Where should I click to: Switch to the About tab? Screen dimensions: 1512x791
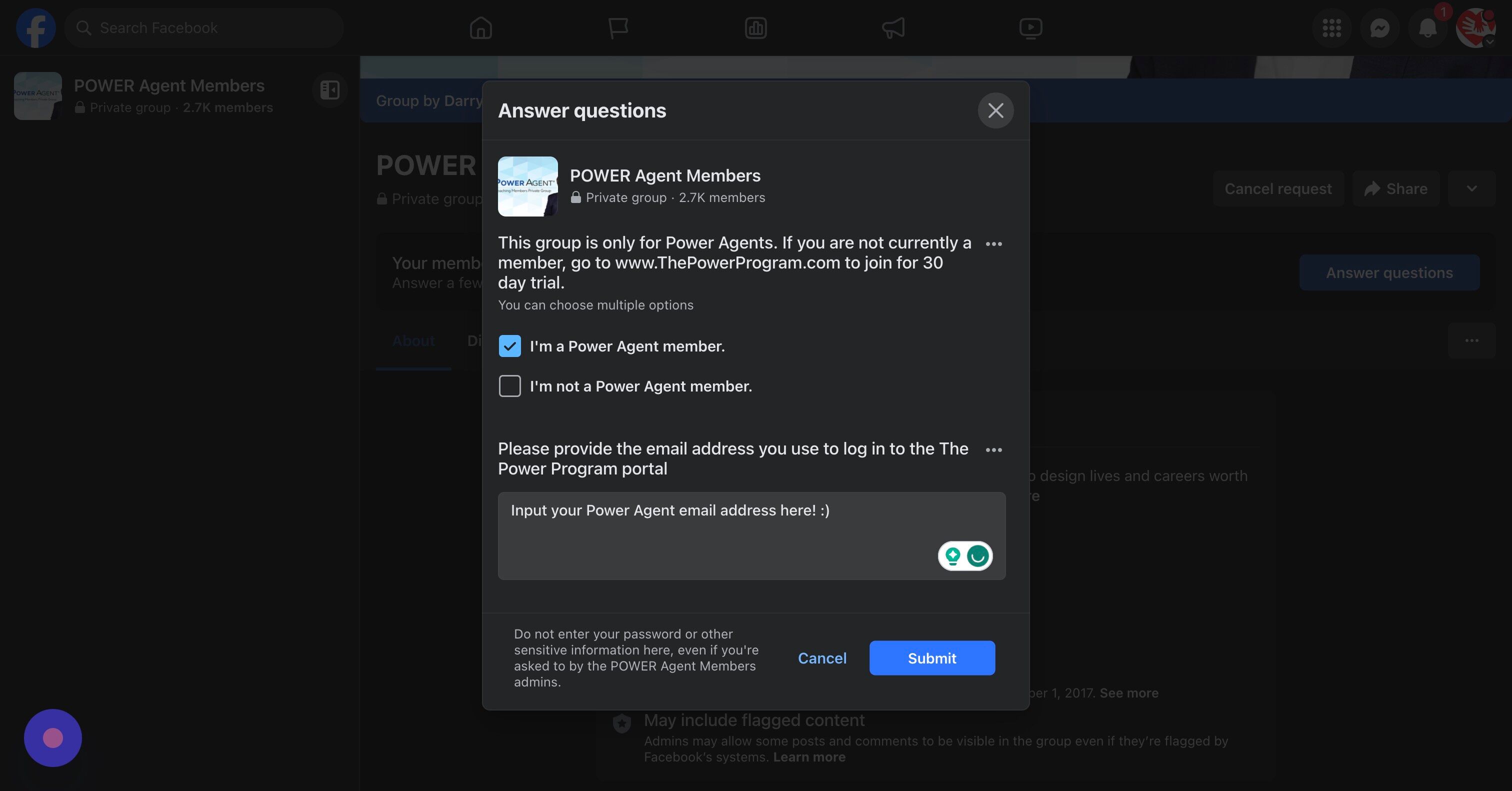pyautogui.click(x=413, y=341)
